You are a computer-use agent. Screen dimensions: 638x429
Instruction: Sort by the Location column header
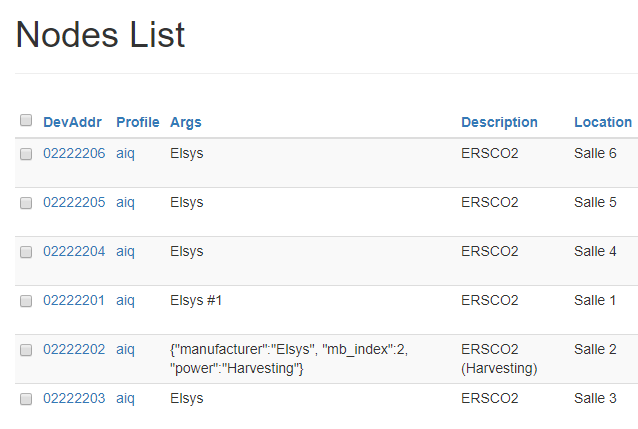click(602, 122)
